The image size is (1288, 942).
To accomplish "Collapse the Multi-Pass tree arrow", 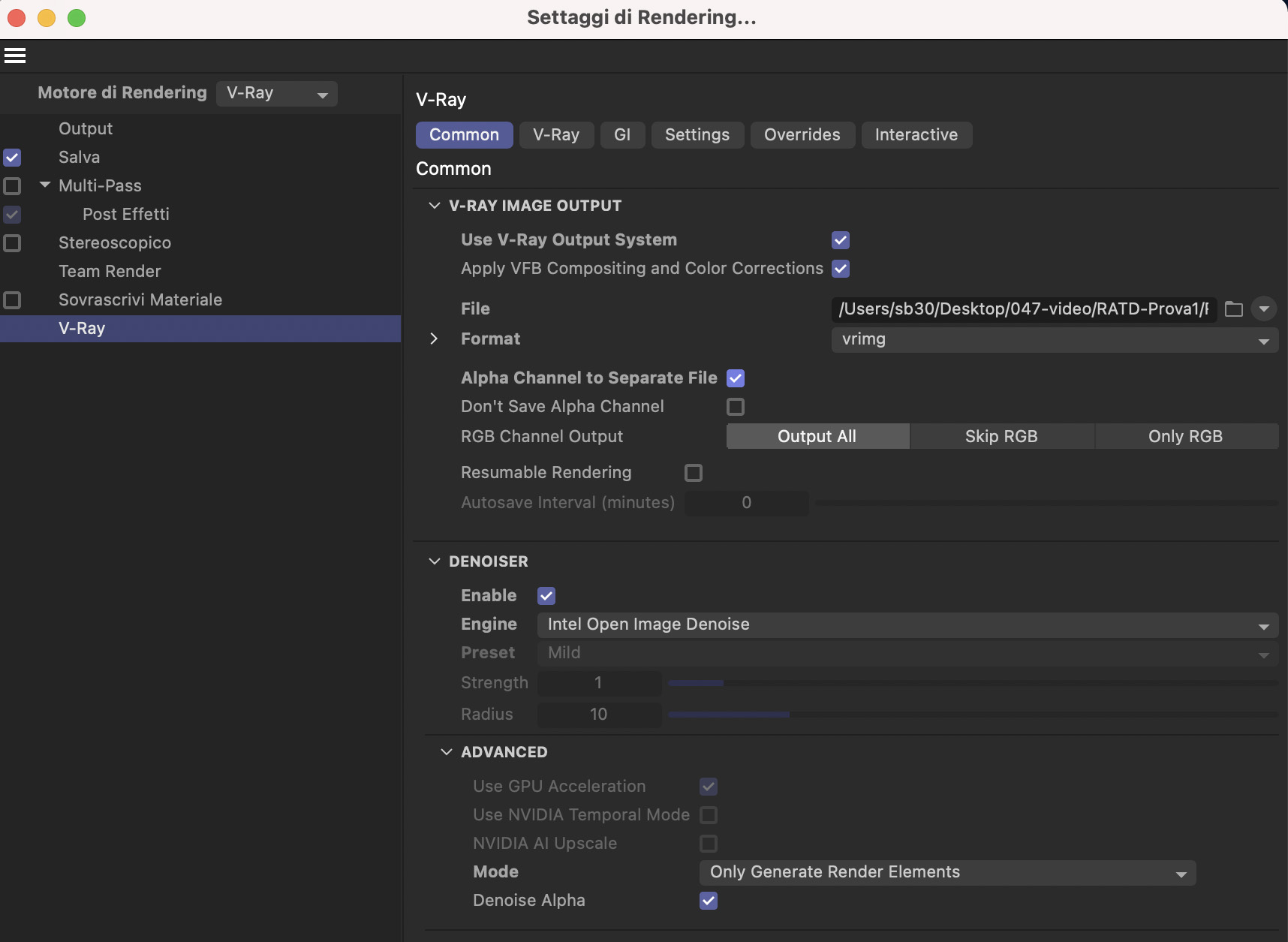I will [45, 185].
